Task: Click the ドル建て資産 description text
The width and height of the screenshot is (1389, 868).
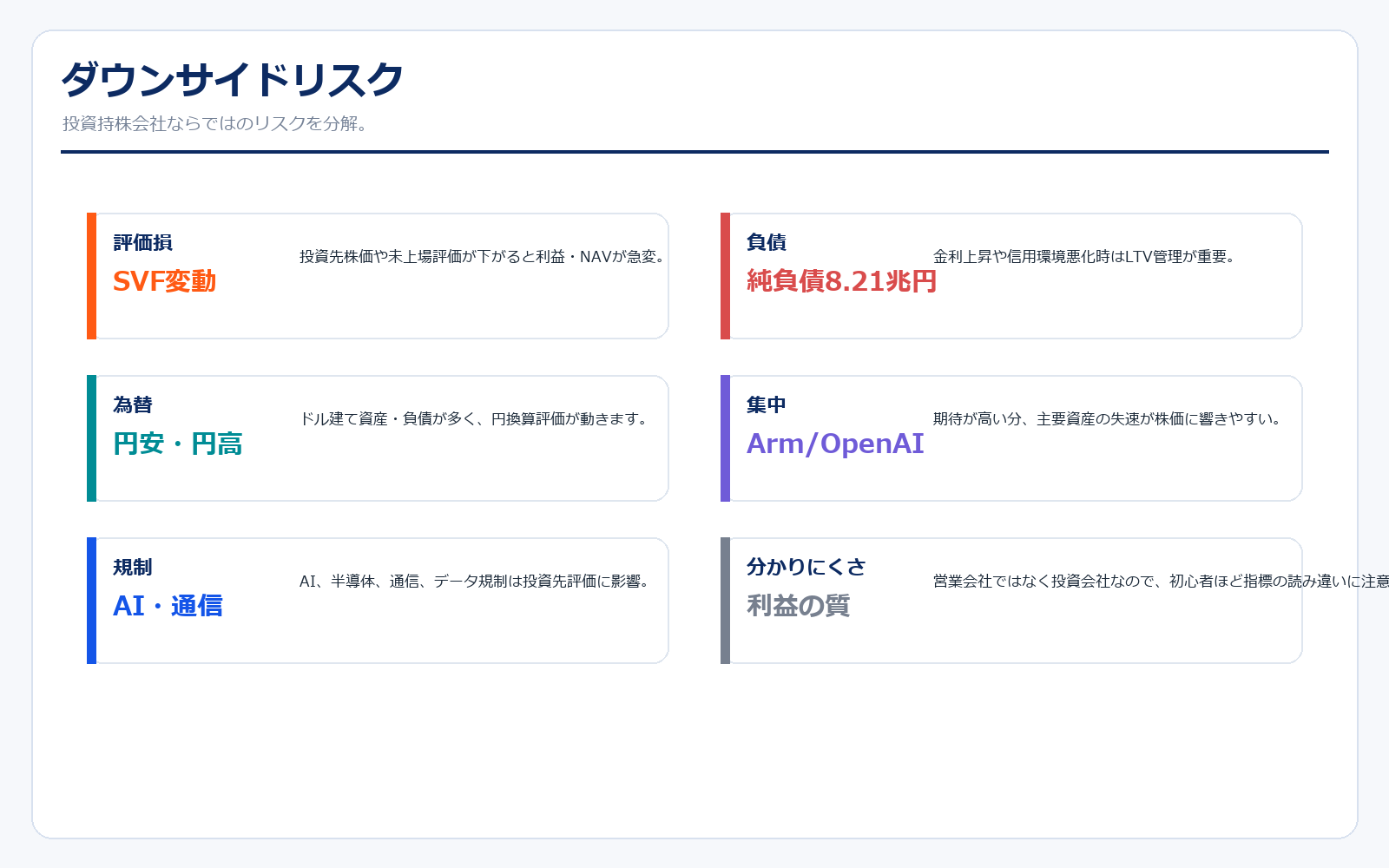Action: (x=475, y=418)
